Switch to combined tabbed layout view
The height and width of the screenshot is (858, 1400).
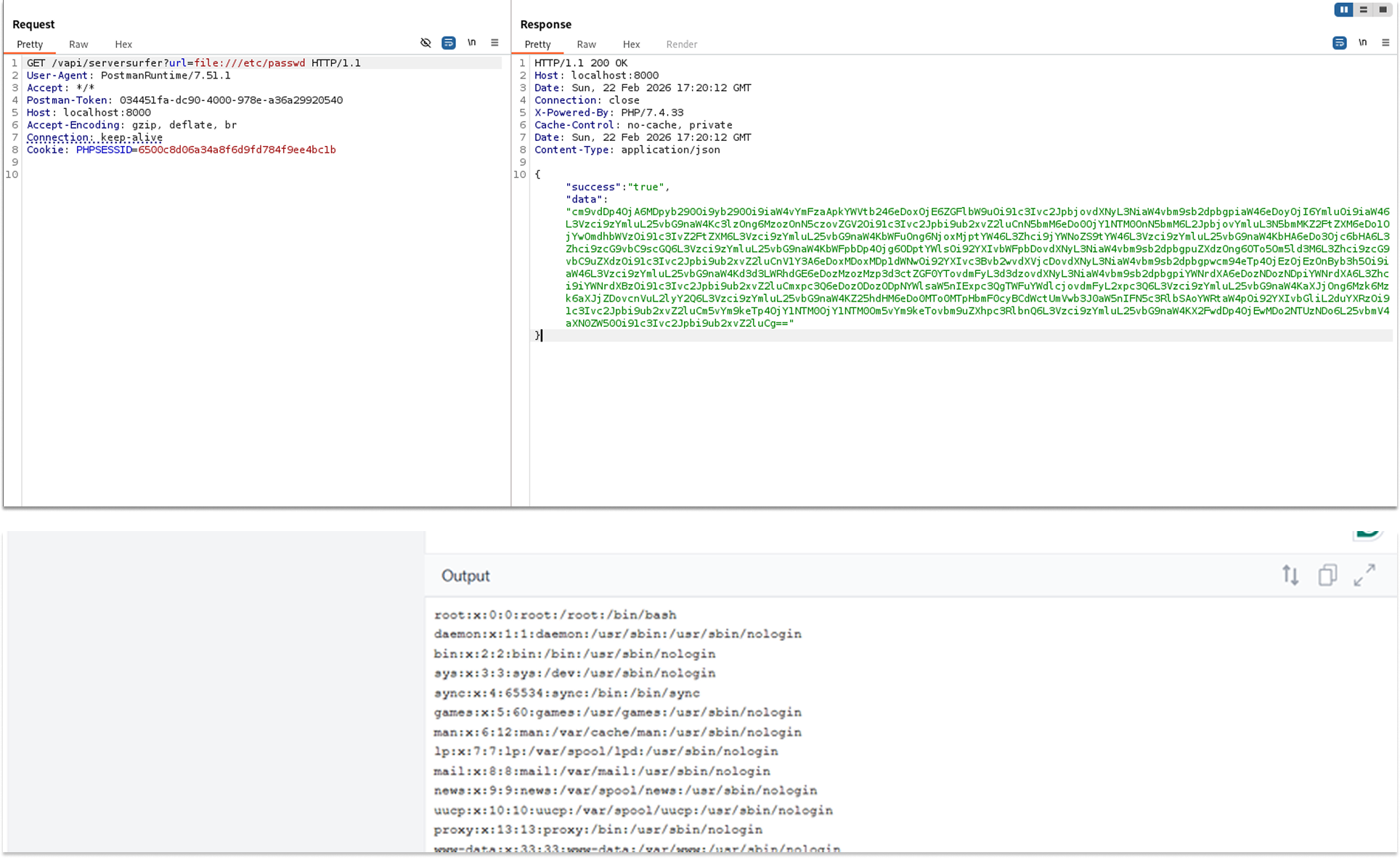(1383, 9)
